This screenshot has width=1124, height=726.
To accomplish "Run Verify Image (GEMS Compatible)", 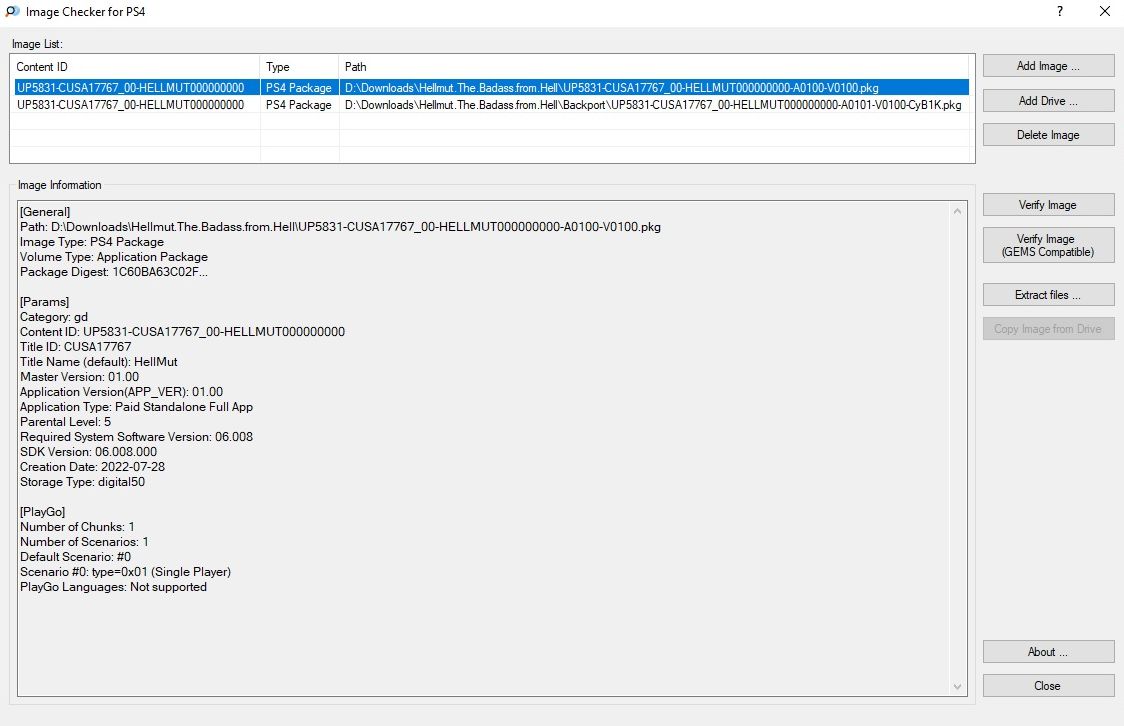I will (1048, 245).
